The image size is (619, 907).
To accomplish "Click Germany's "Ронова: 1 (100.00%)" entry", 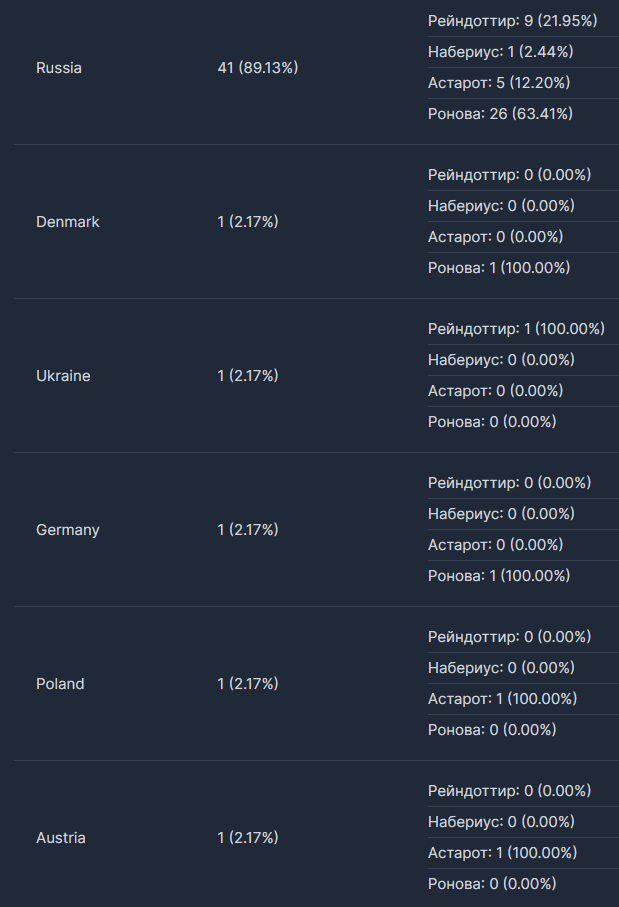I will pos(499,576).
